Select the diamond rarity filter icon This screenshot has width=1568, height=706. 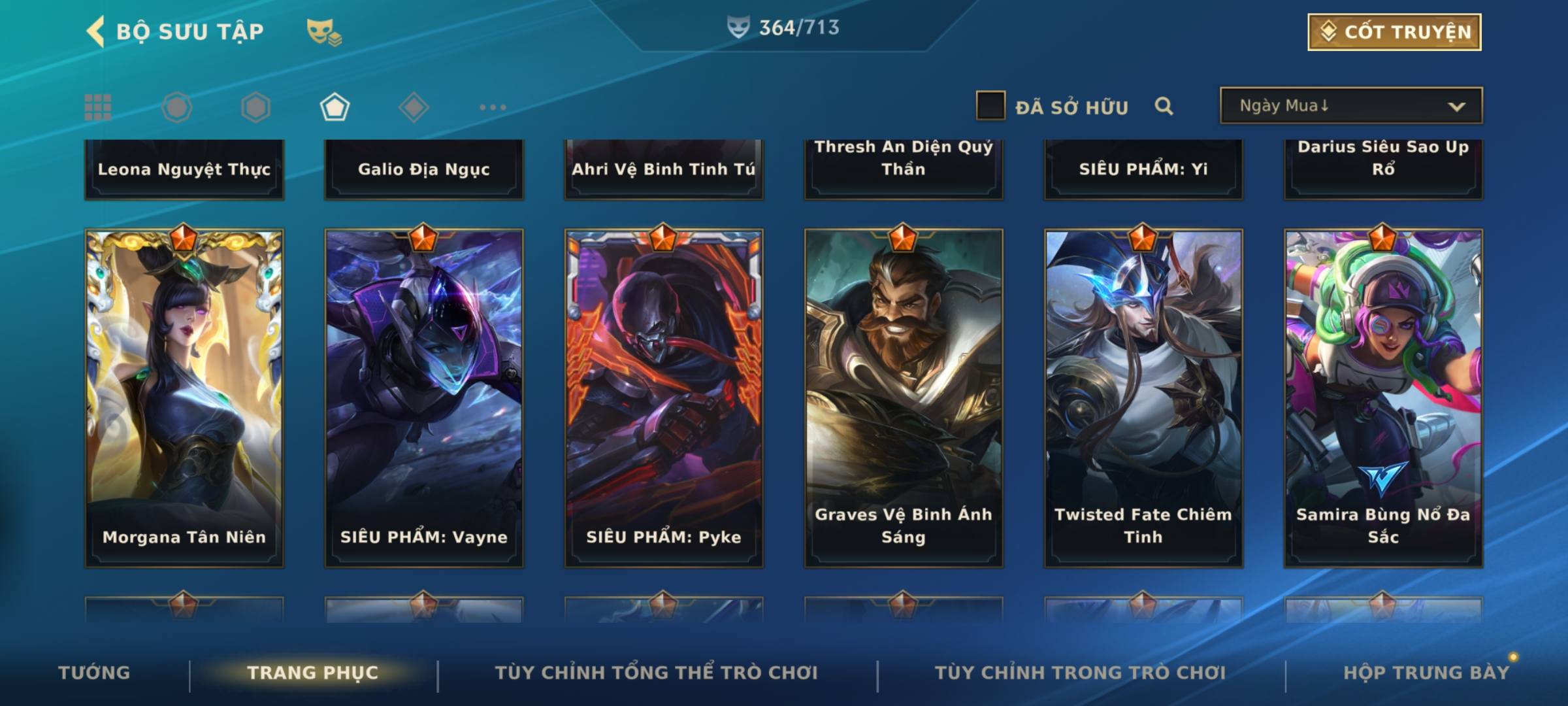(414, 107)
